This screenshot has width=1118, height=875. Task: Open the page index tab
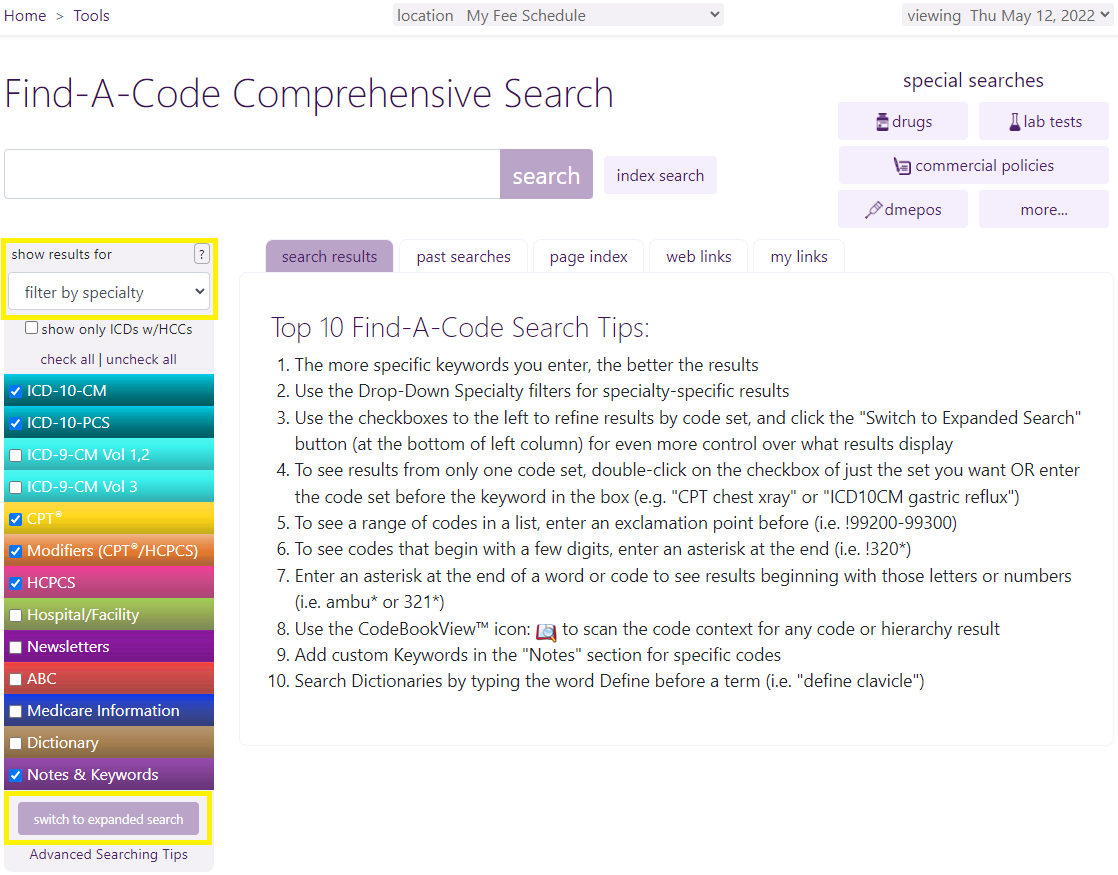click(588, 257)
